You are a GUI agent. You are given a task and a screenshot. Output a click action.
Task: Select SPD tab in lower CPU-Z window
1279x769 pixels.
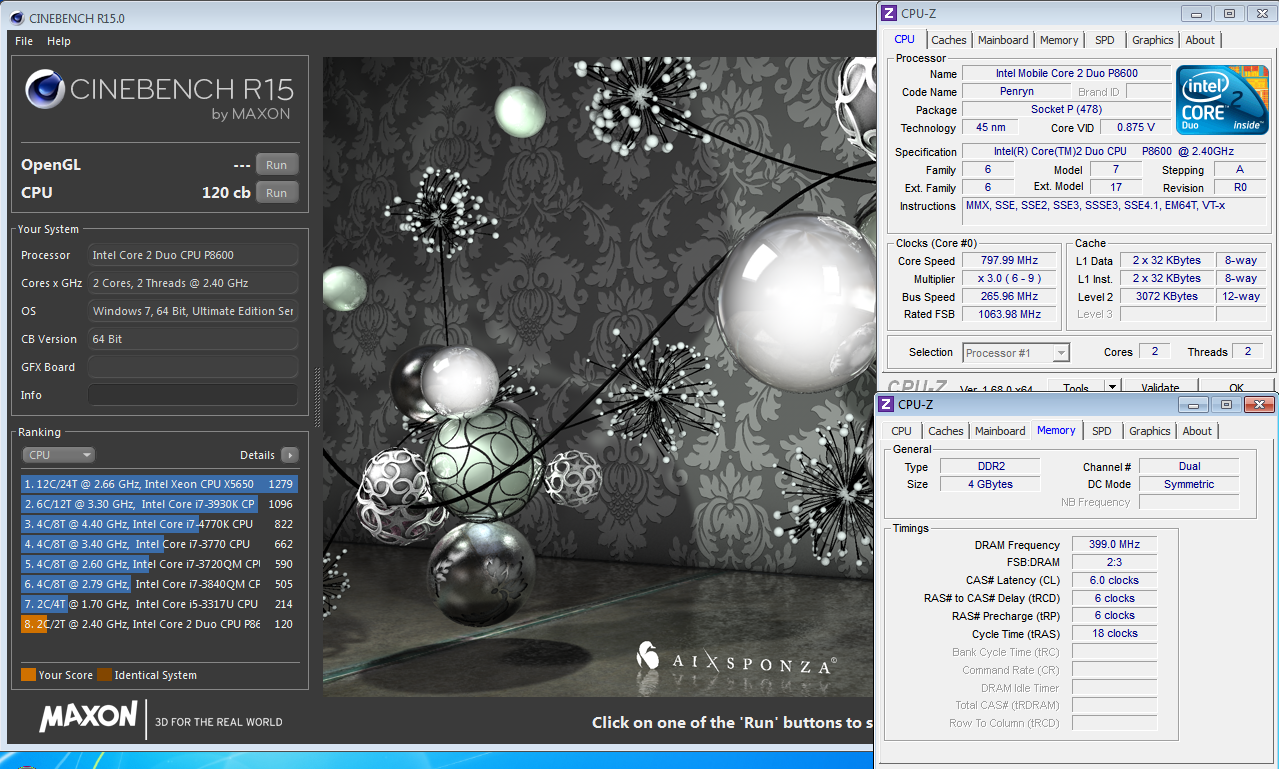(x=1101, y=431)
